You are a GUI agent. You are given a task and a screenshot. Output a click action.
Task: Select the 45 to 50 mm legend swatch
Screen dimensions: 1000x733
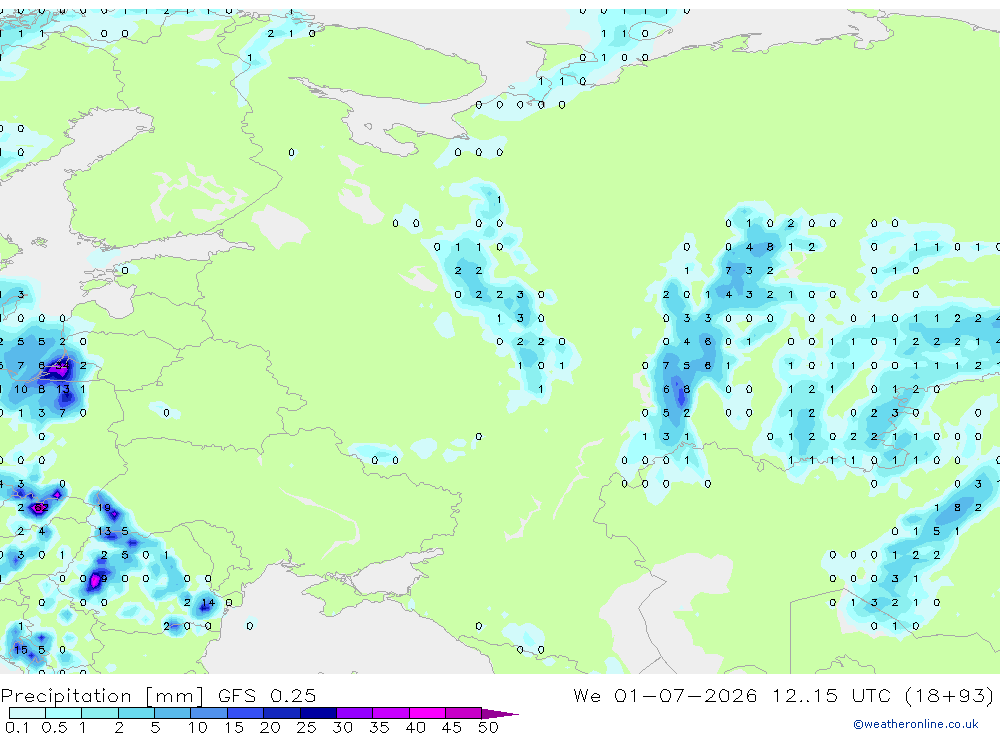coord(464,713)
